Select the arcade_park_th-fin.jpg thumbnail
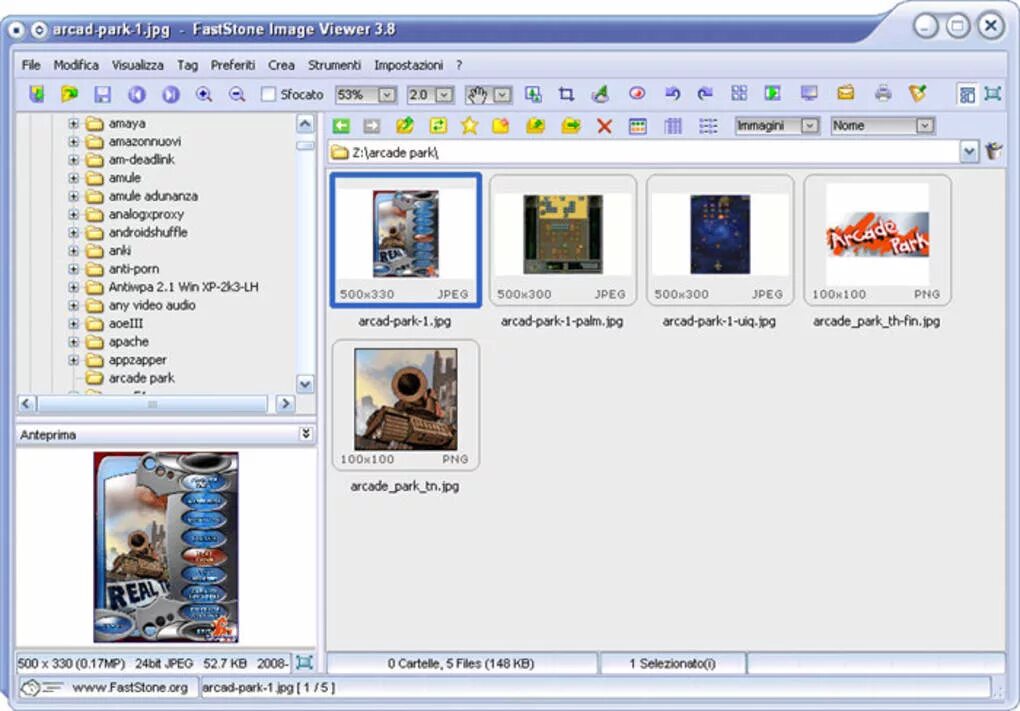 [x=877, y=239]
